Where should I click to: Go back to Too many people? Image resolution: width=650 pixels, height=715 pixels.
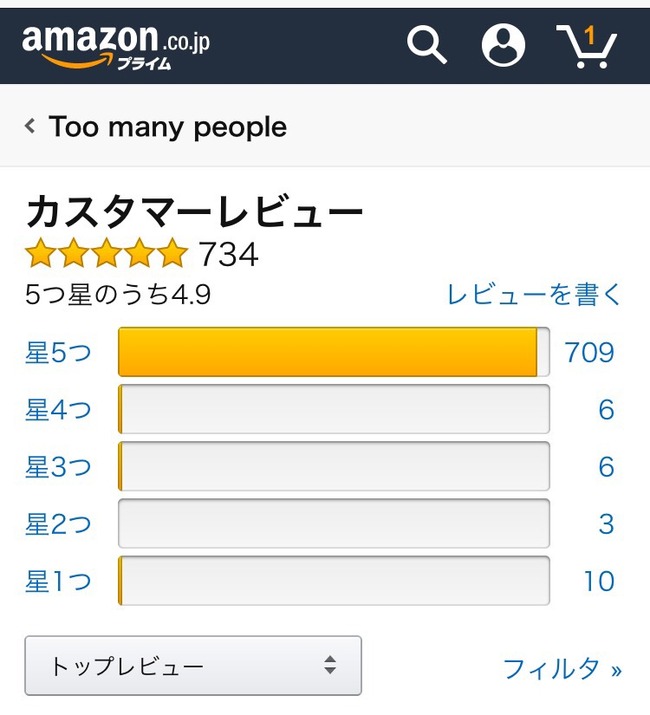167,127
